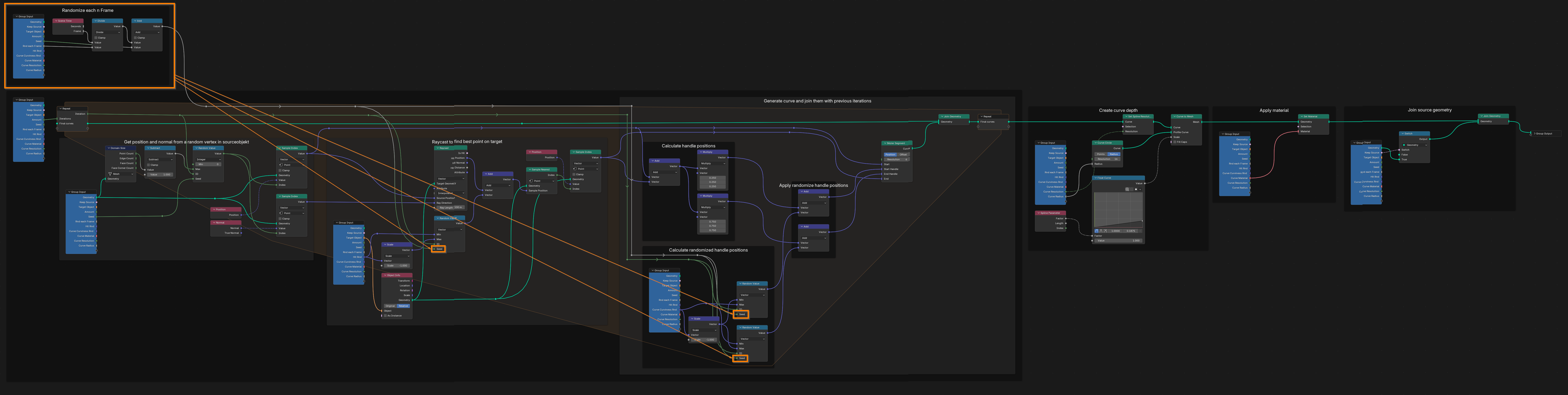Collapse the Scene Time node
This screenshot has width=1568, height=395.
click(57, 21)
